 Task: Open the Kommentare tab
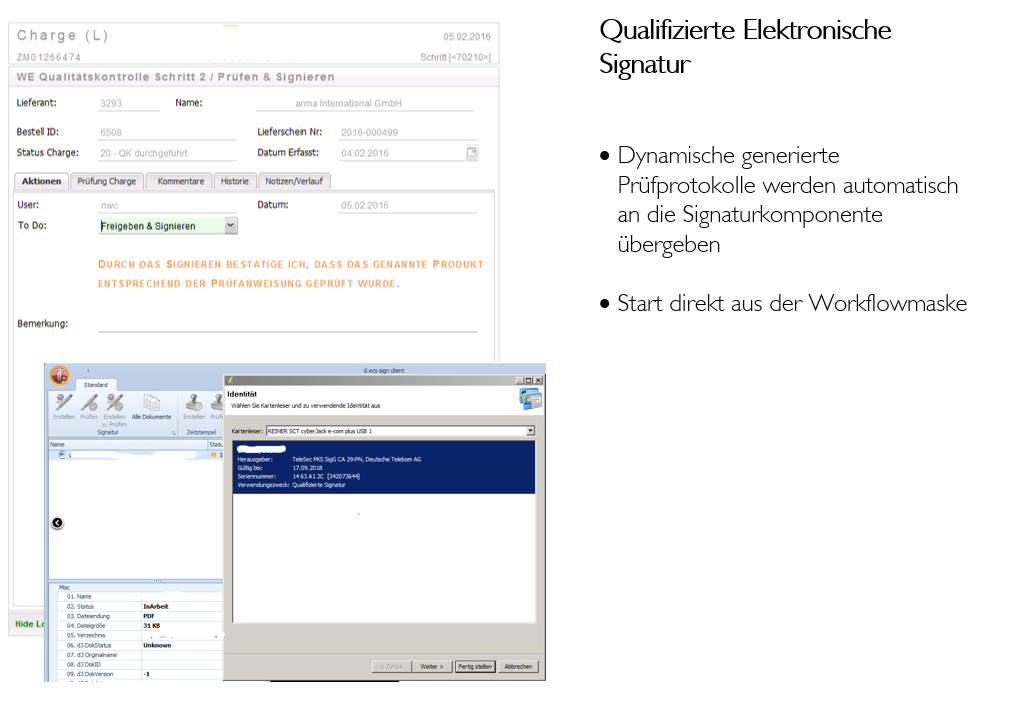coord(180,181)
